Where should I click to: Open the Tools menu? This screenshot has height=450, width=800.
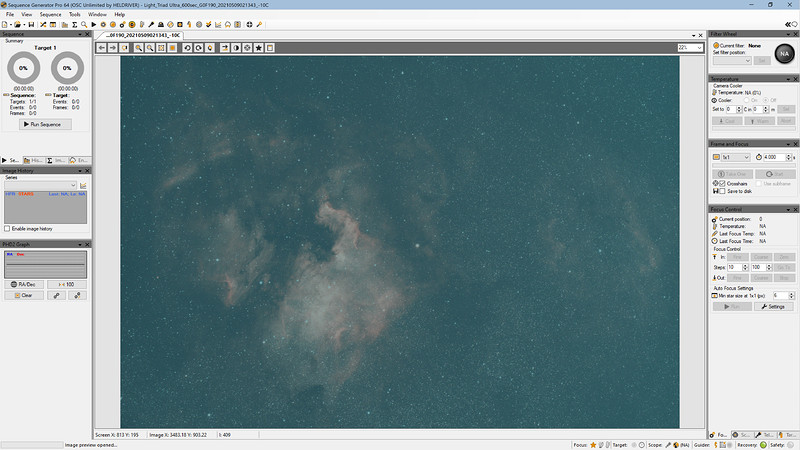(x=74, y=14)
